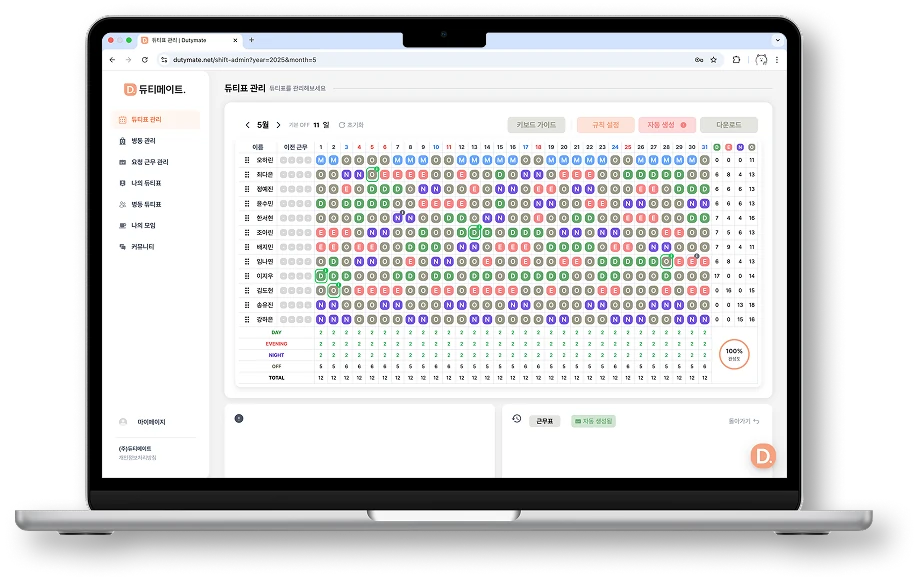Click the 키보드 가이드 button
Viewport: 918px width, 580px height.
click(536, 125)
